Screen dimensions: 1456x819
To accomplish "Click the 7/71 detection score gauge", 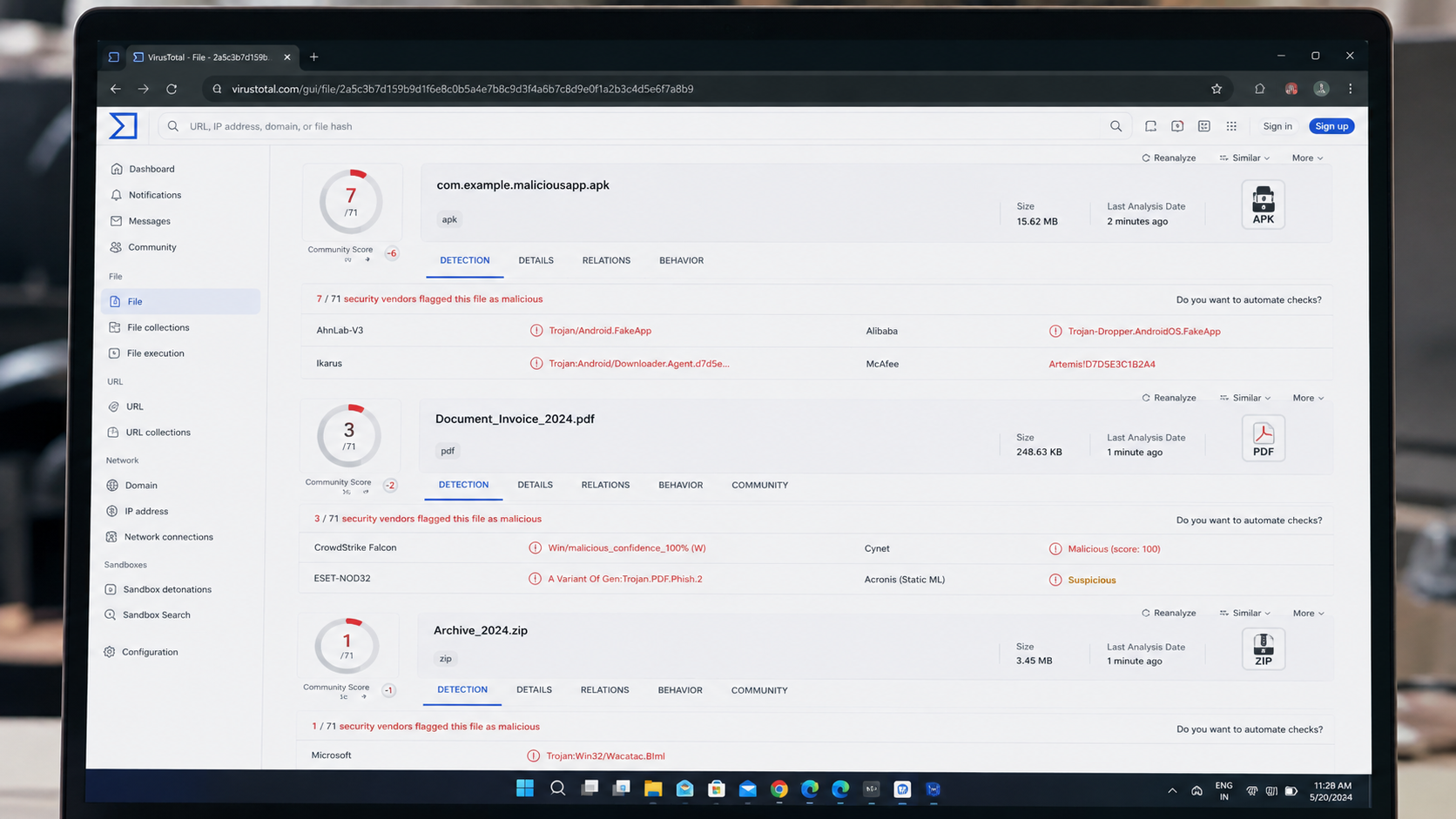I will tap(351, 202).
